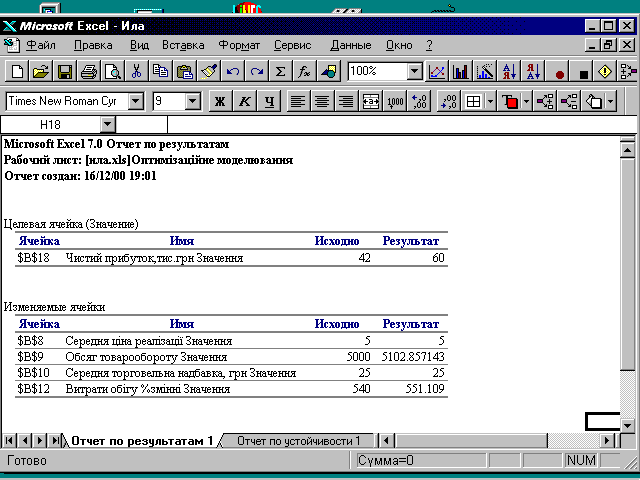Paste from clipboard with the Paste icon
The width and height of the screenshot is (640, 480).
point(184,72)
